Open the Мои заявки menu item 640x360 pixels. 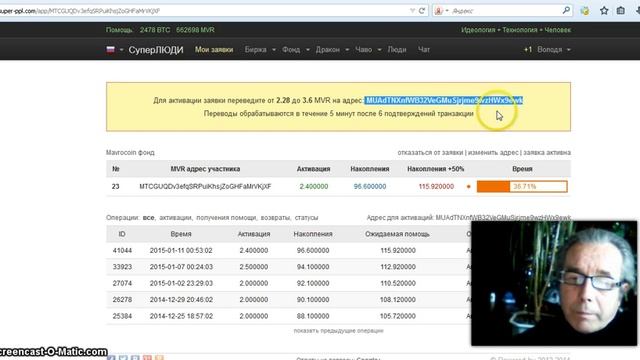click(214, 49)
